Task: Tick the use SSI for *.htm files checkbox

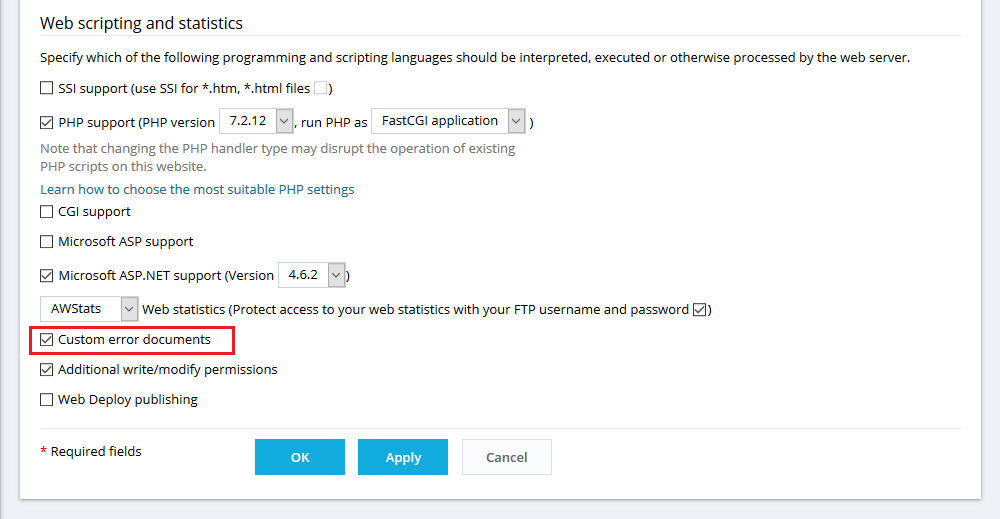Action: click(x=321, y=88)
